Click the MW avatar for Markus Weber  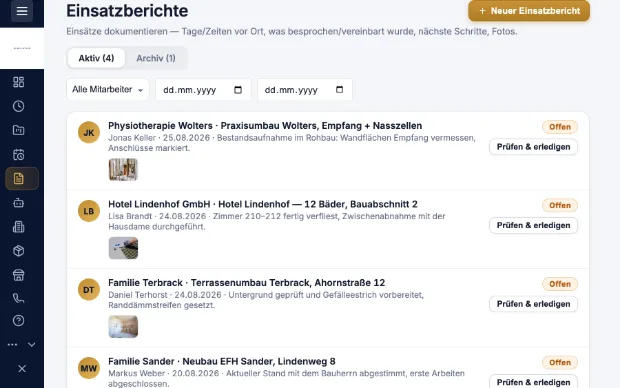[x=89, y=368]
